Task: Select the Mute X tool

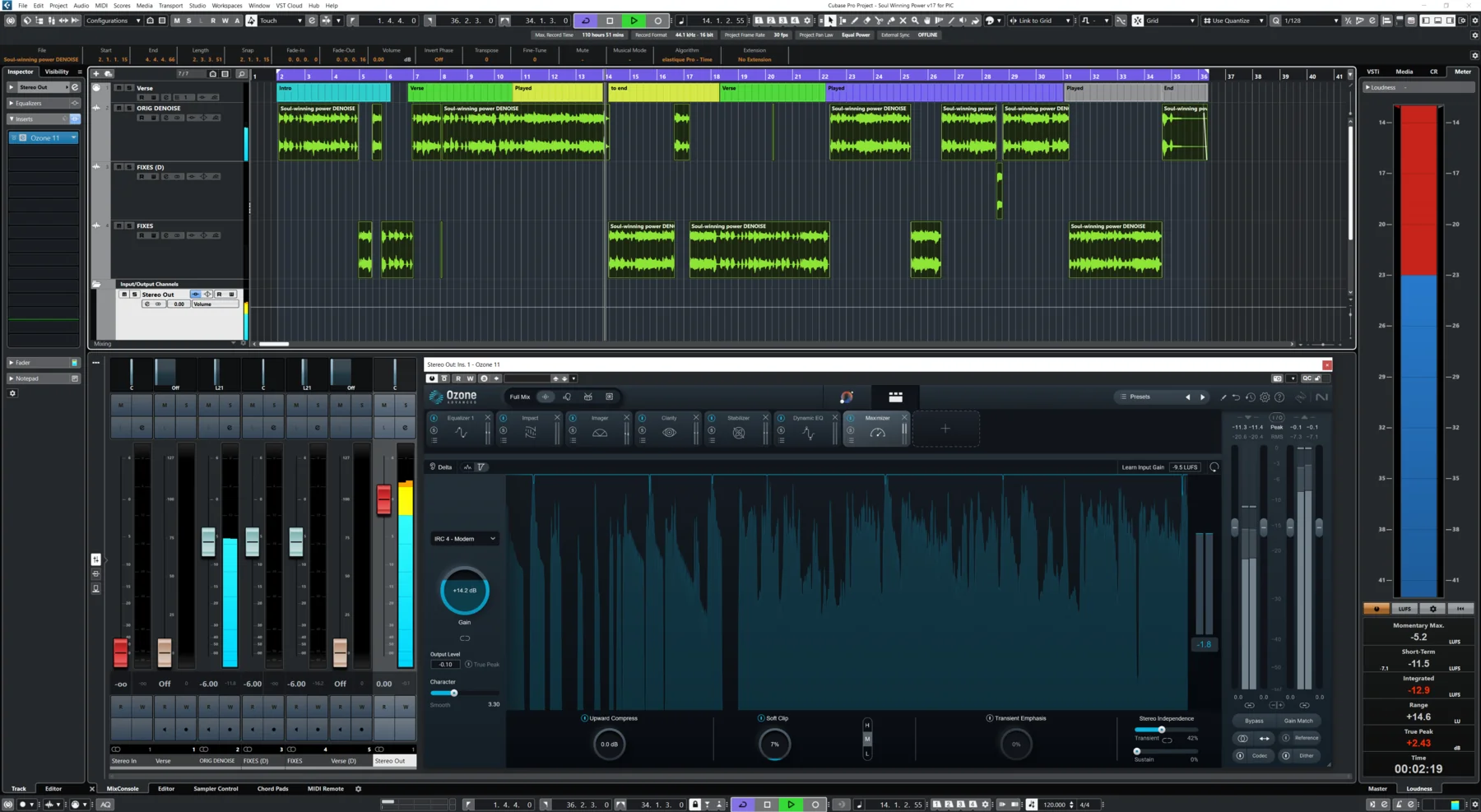Action: pos(903,21)
